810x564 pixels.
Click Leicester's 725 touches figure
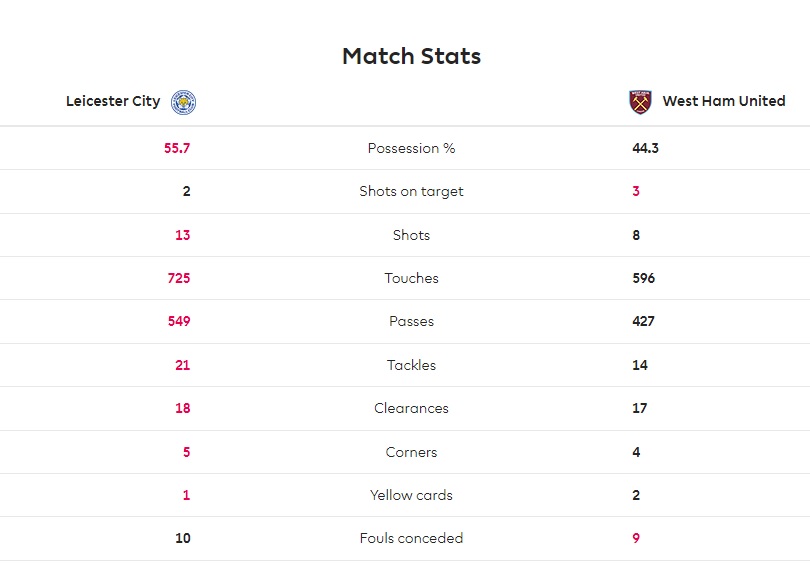179,278
